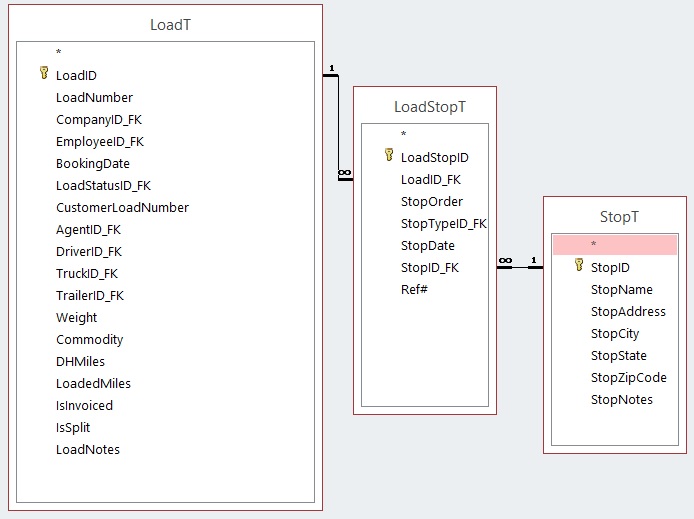
Task: Click LoadID_FK in LoadStopT
Action: click(x=431, y=179)
